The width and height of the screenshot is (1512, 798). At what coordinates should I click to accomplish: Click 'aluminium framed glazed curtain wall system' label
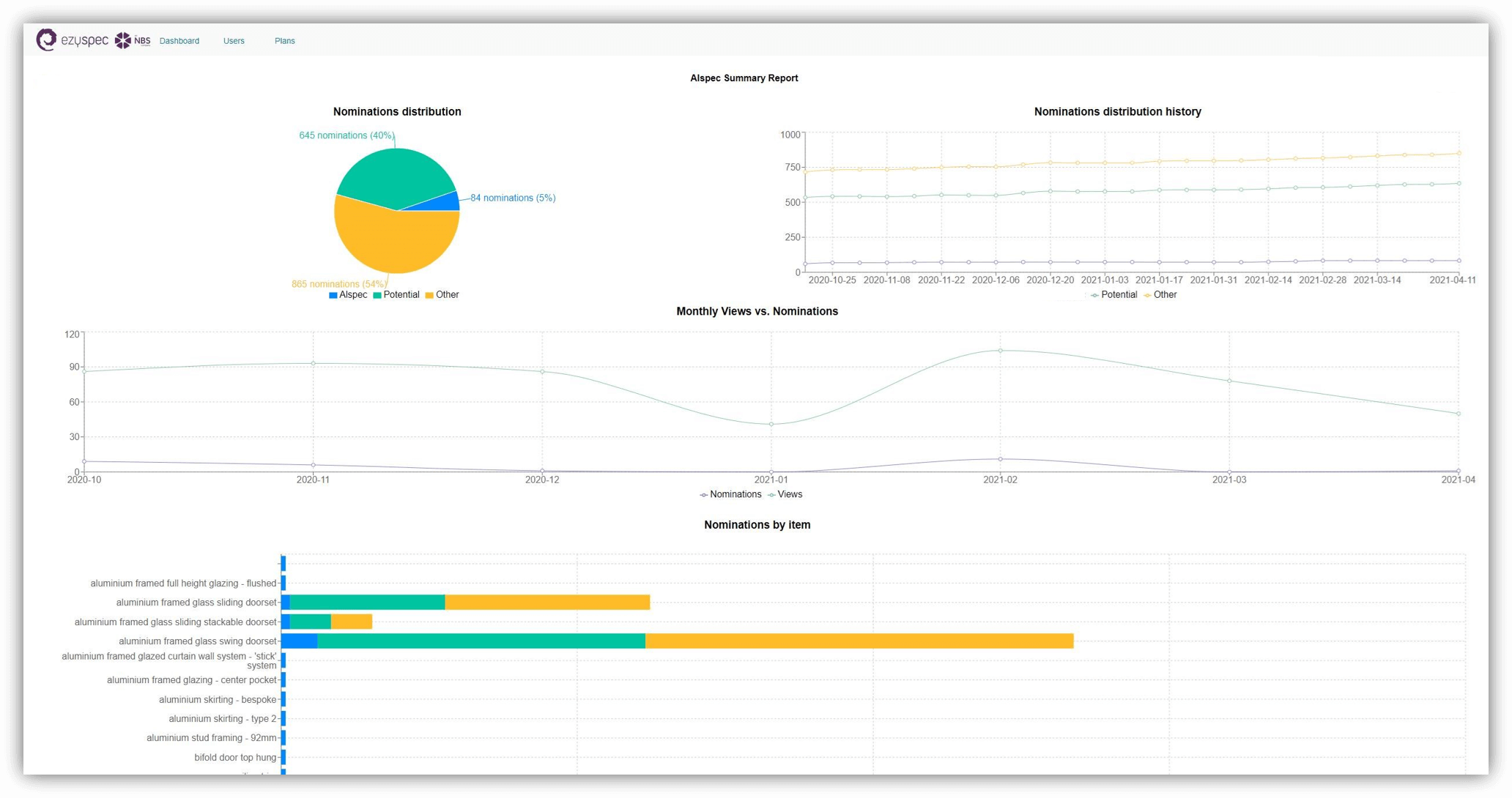pyautogui.click(x=169, y=661)
